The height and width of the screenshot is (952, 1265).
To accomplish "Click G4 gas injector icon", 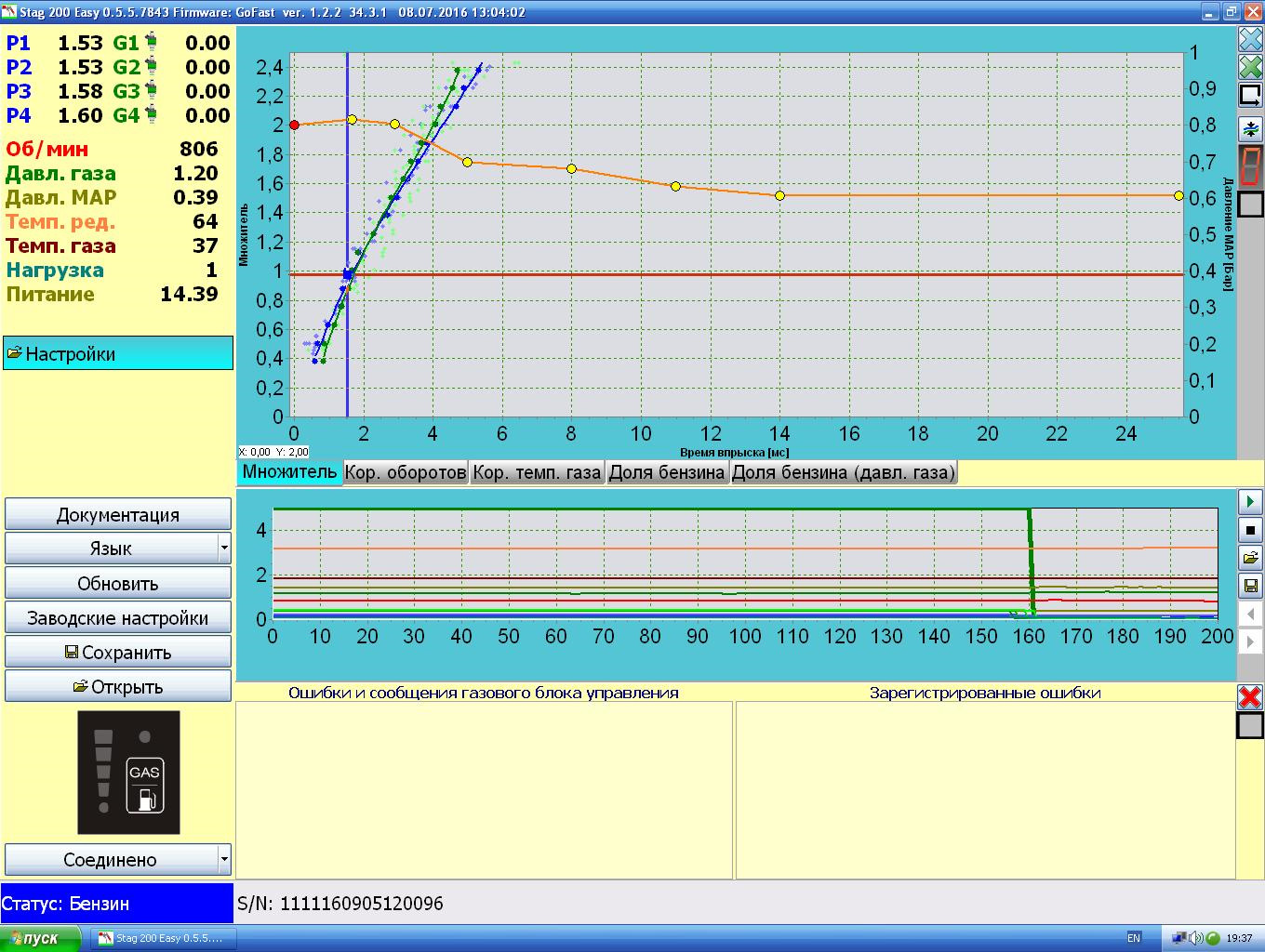I will [x=151, y=115].
